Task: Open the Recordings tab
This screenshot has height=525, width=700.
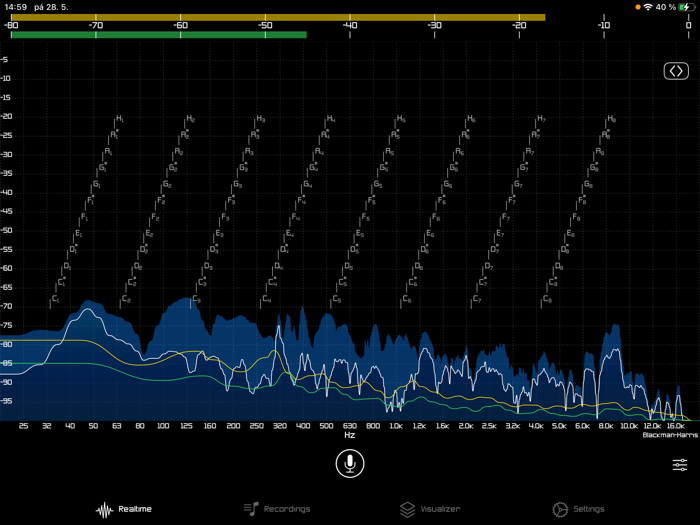Action: point(277,509)
